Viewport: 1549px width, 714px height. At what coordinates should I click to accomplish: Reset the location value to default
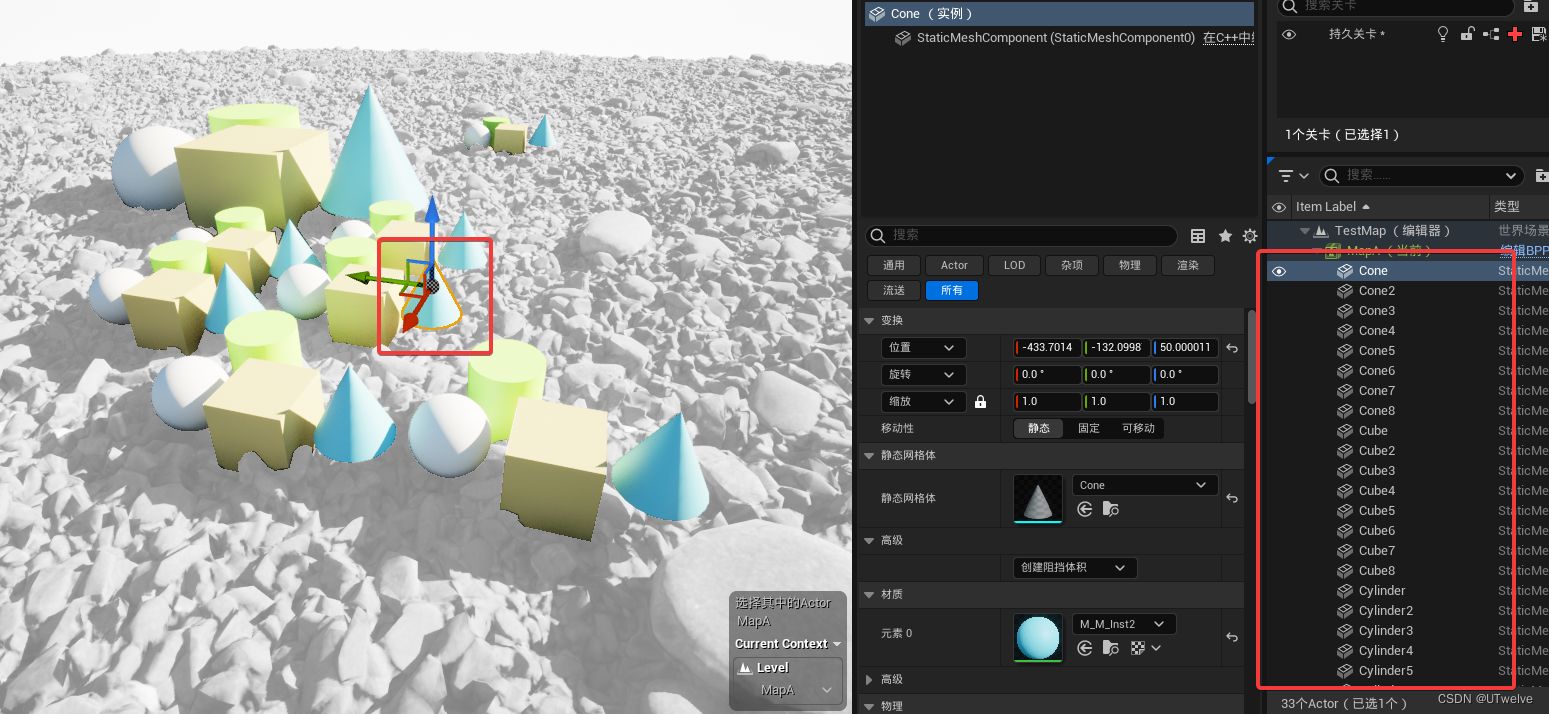(x=1232, y=348)
